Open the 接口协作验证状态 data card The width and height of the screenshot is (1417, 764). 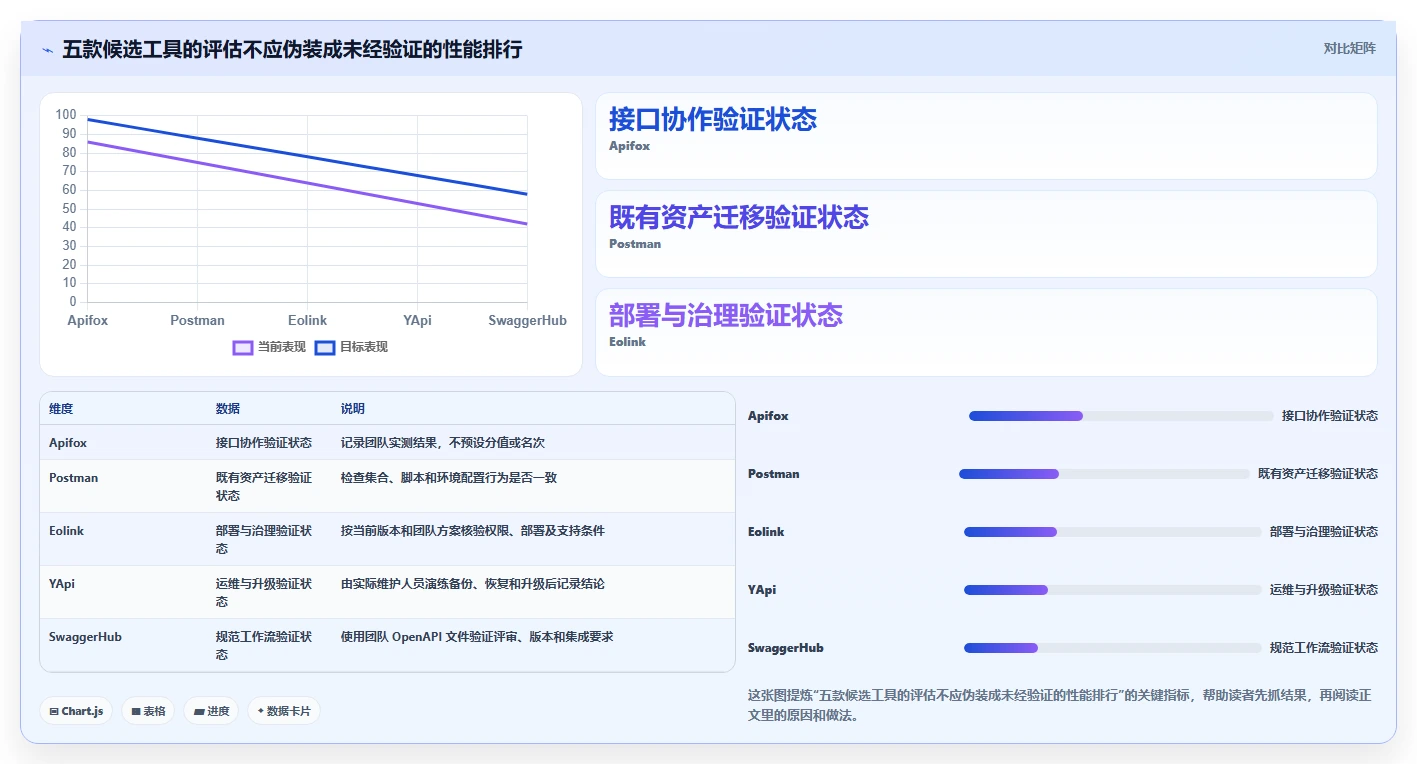click(x=986, y=136)
